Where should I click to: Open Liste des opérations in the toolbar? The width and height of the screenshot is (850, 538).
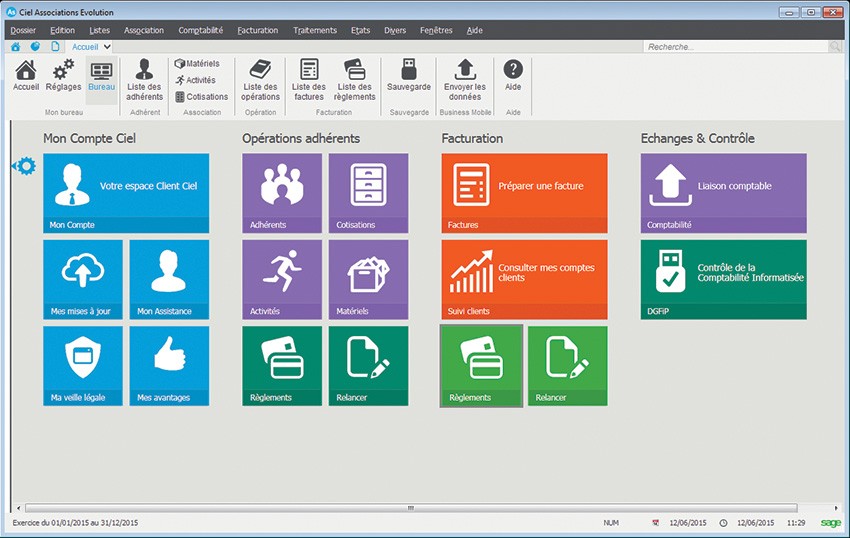coord(260,79)
